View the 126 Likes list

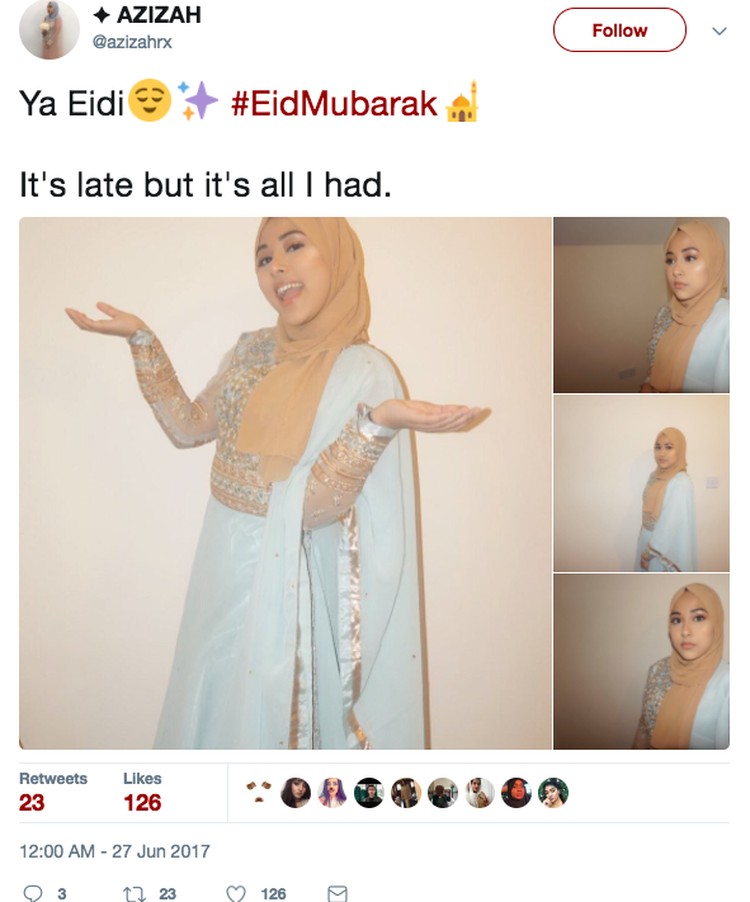(142, 793)
